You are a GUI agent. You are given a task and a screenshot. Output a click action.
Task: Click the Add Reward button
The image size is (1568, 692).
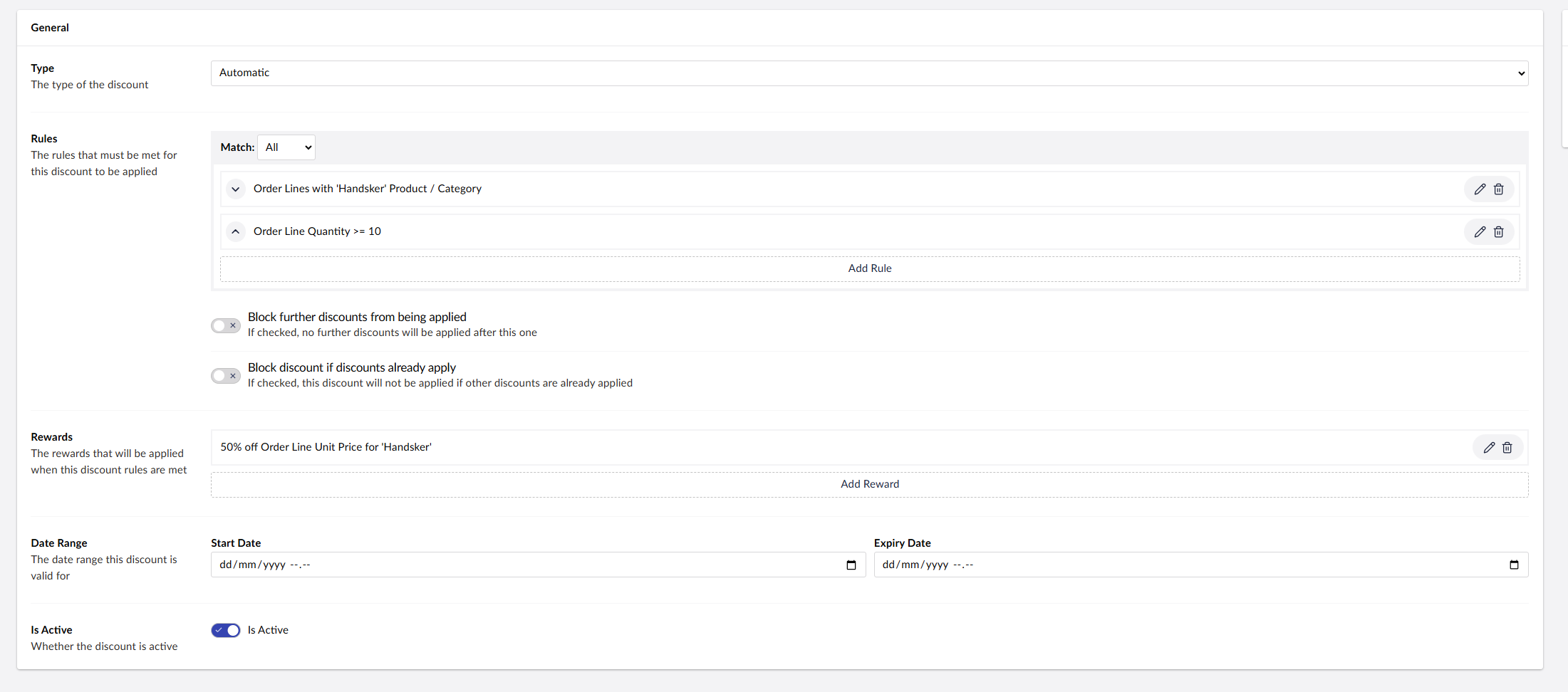(x=869, y=485)
